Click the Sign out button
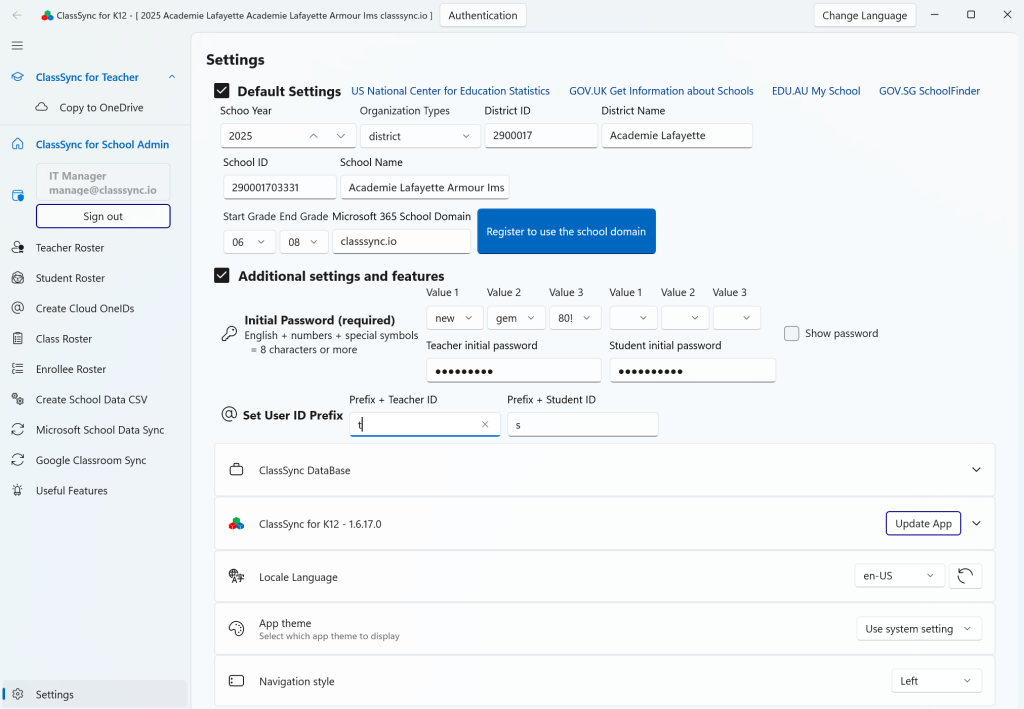This screenshot has width=1024, height=709. tap(103, 216)
